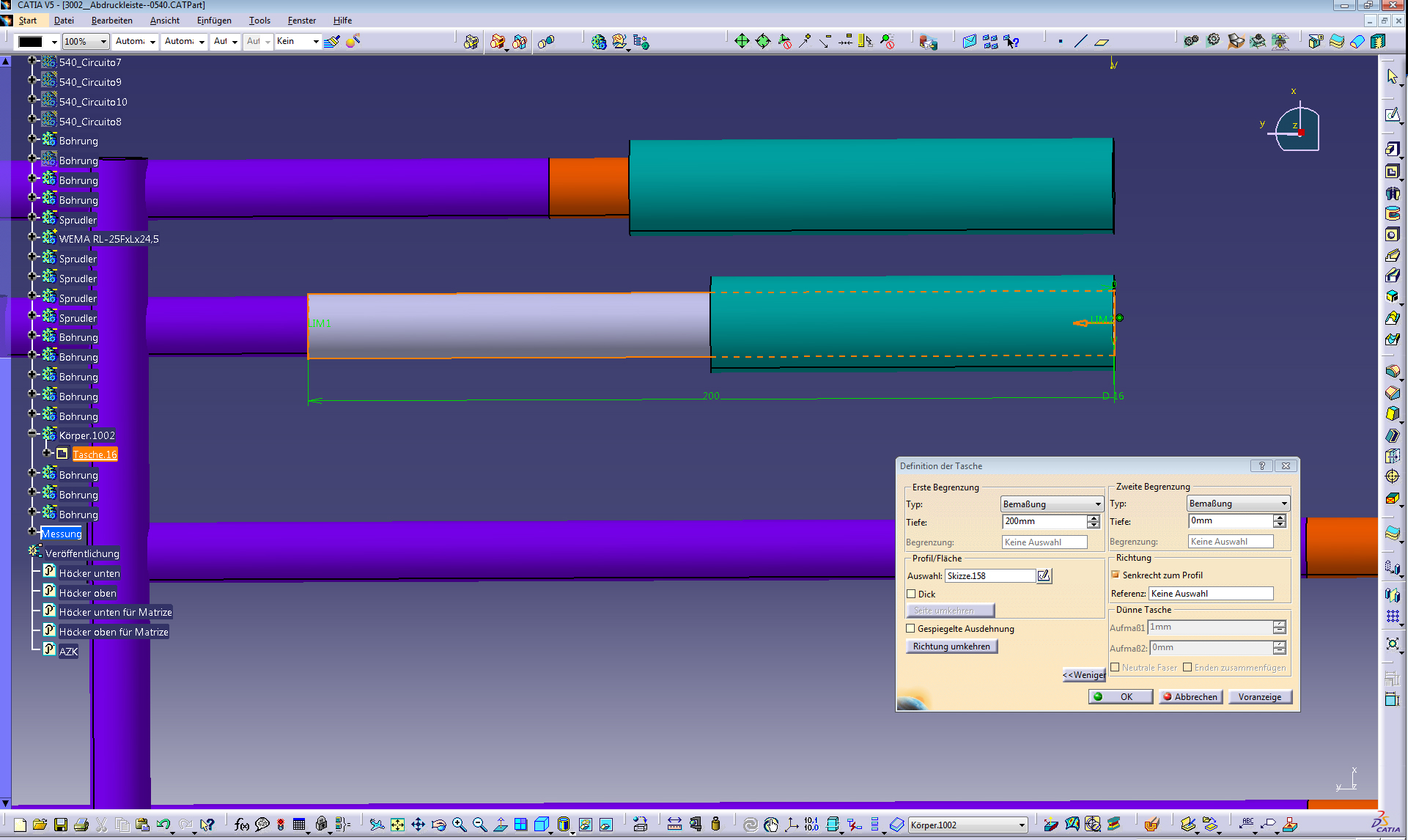The height and width of the screenshot is (840, 1408).
Task: Click the Normal View icon
Action: (500, 825)
